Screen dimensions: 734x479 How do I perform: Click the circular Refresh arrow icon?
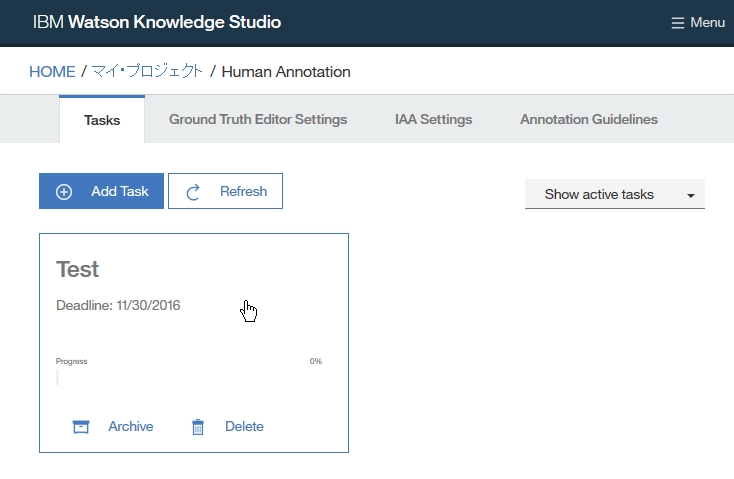[194, 192]
